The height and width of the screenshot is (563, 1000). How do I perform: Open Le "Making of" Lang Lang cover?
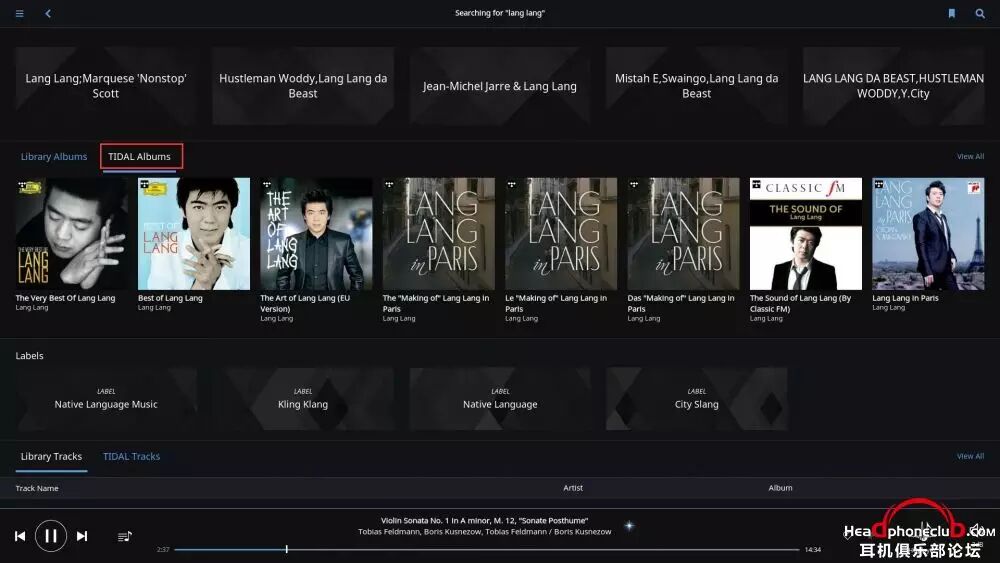click(x=561, y=234)
